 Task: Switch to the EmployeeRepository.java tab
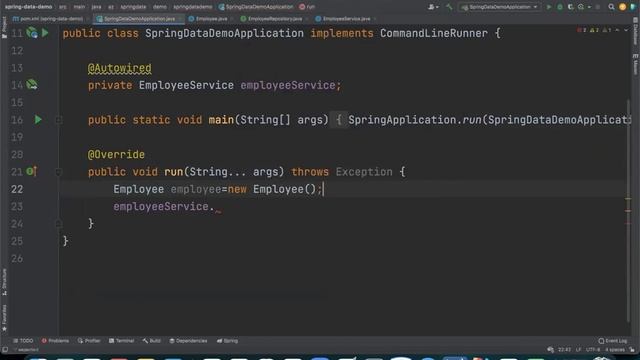point(274,19)
